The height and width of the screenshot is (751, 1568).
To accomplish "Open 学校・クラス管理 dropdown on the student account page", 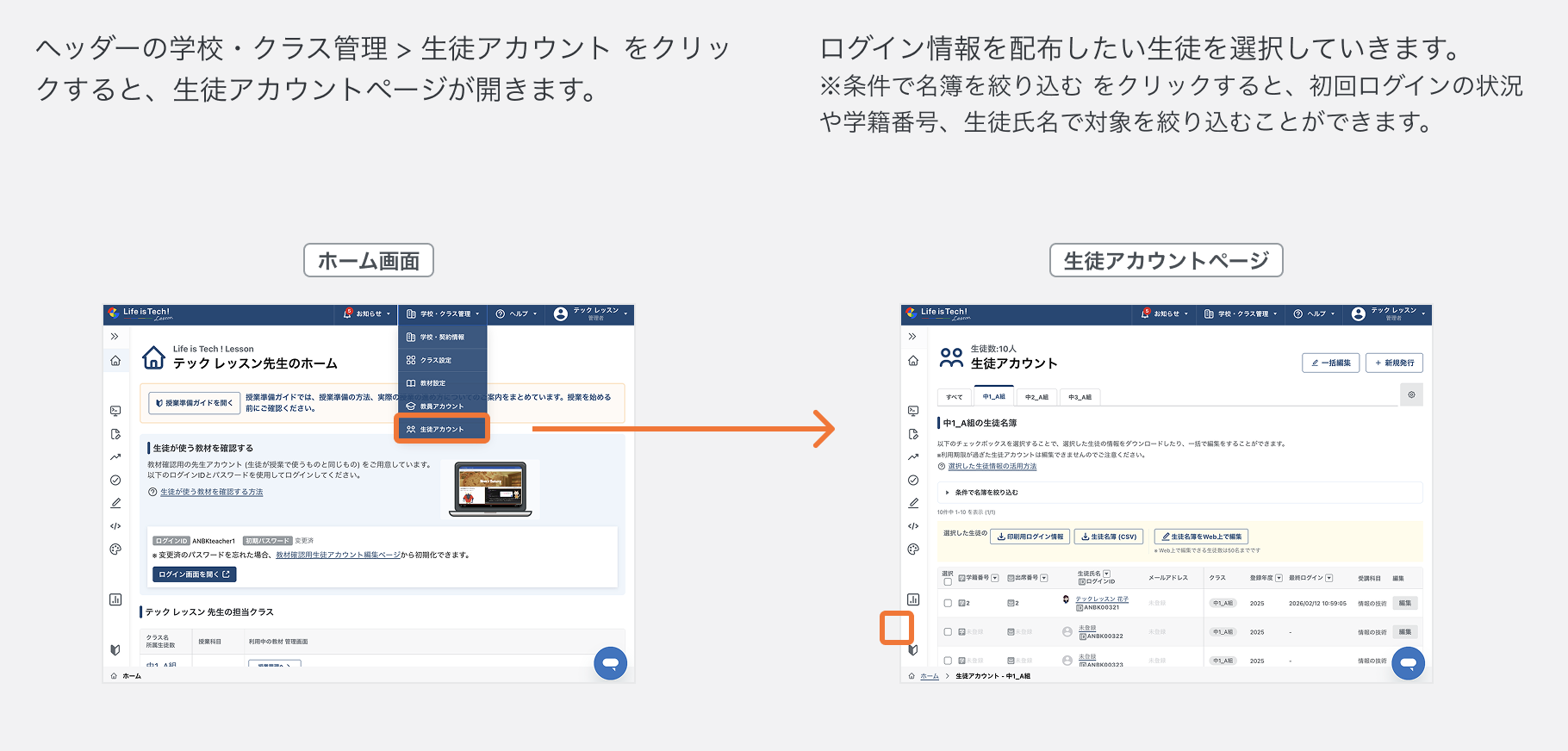I will coord(1241,314).
